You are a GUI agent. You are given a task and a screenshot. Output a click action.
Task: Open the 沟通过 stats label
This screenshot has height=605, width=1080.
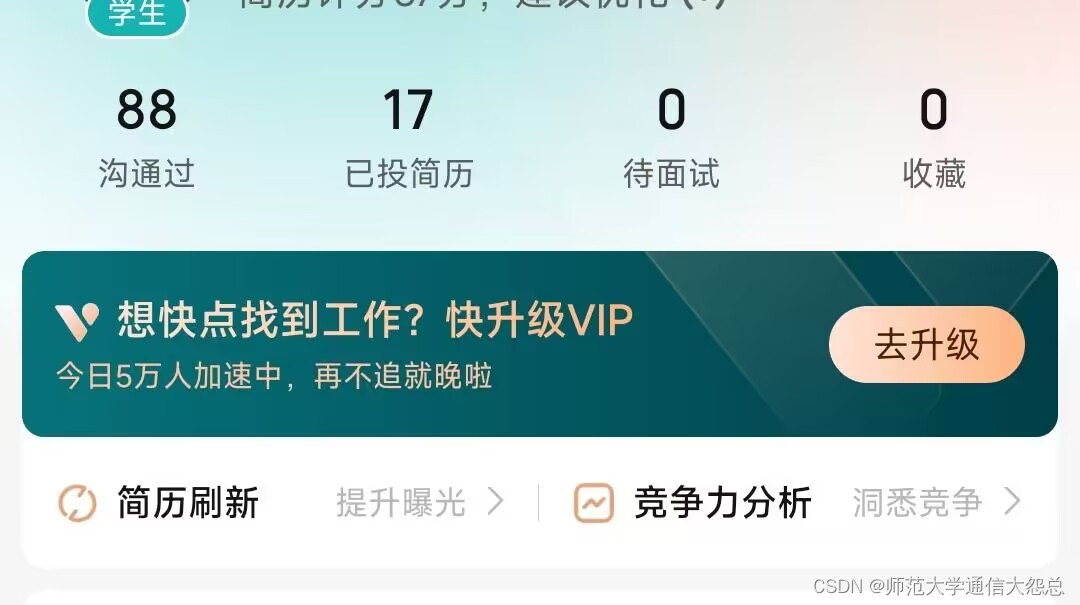point(147,173)
